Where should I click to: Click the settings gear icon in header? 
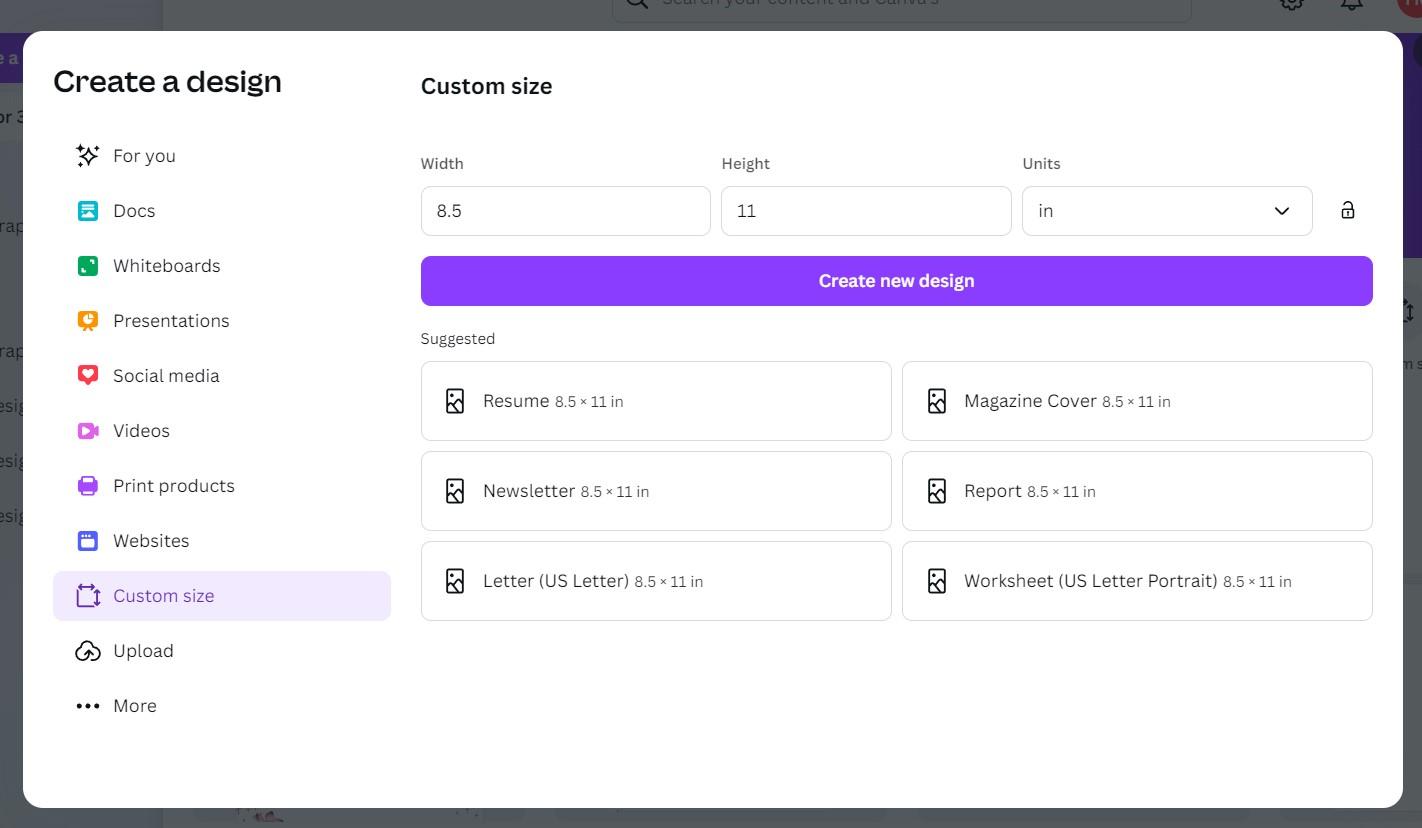[1291, 3]
